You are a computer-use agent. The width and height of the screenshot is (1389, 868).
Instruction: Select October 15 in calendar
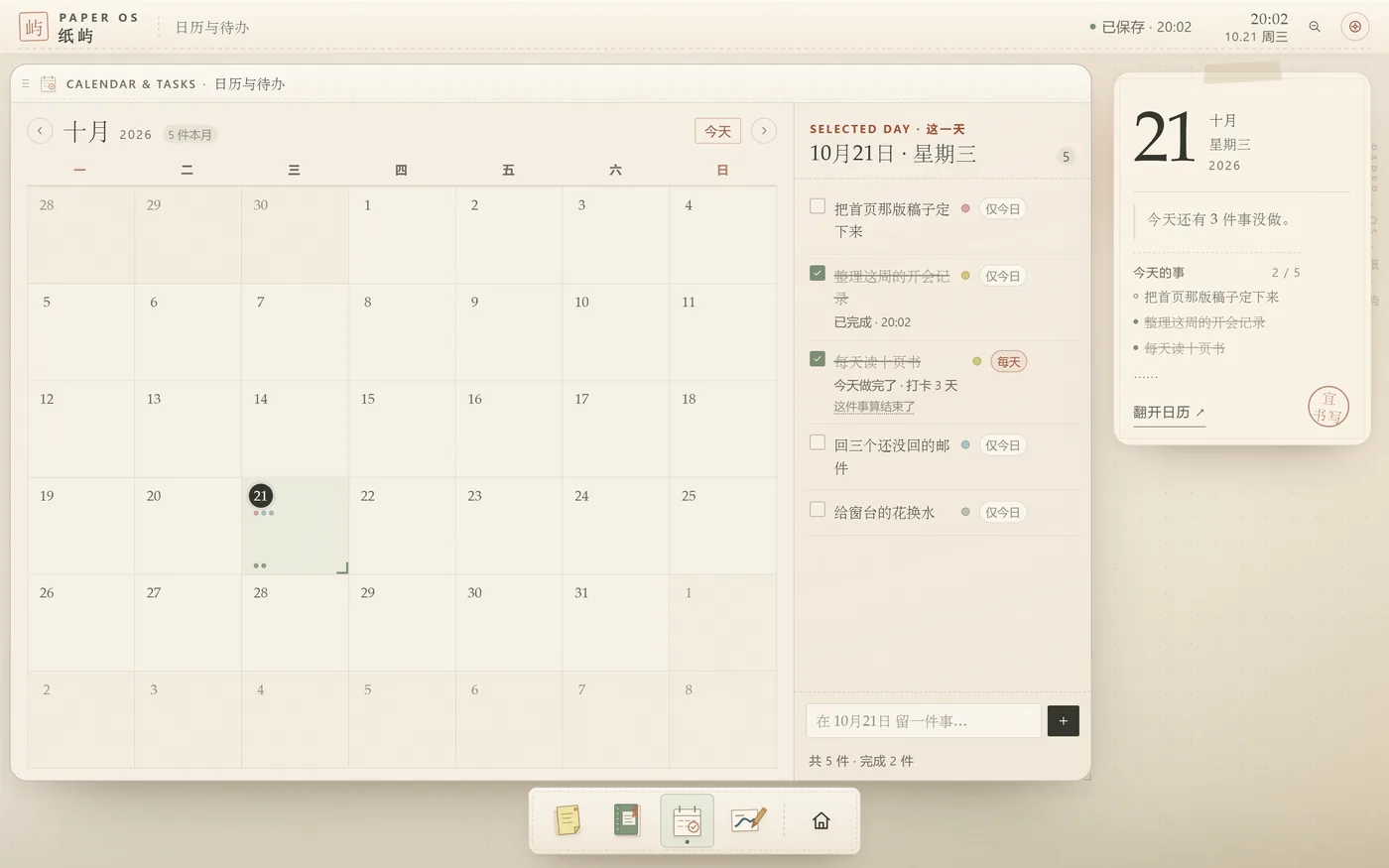402,429
